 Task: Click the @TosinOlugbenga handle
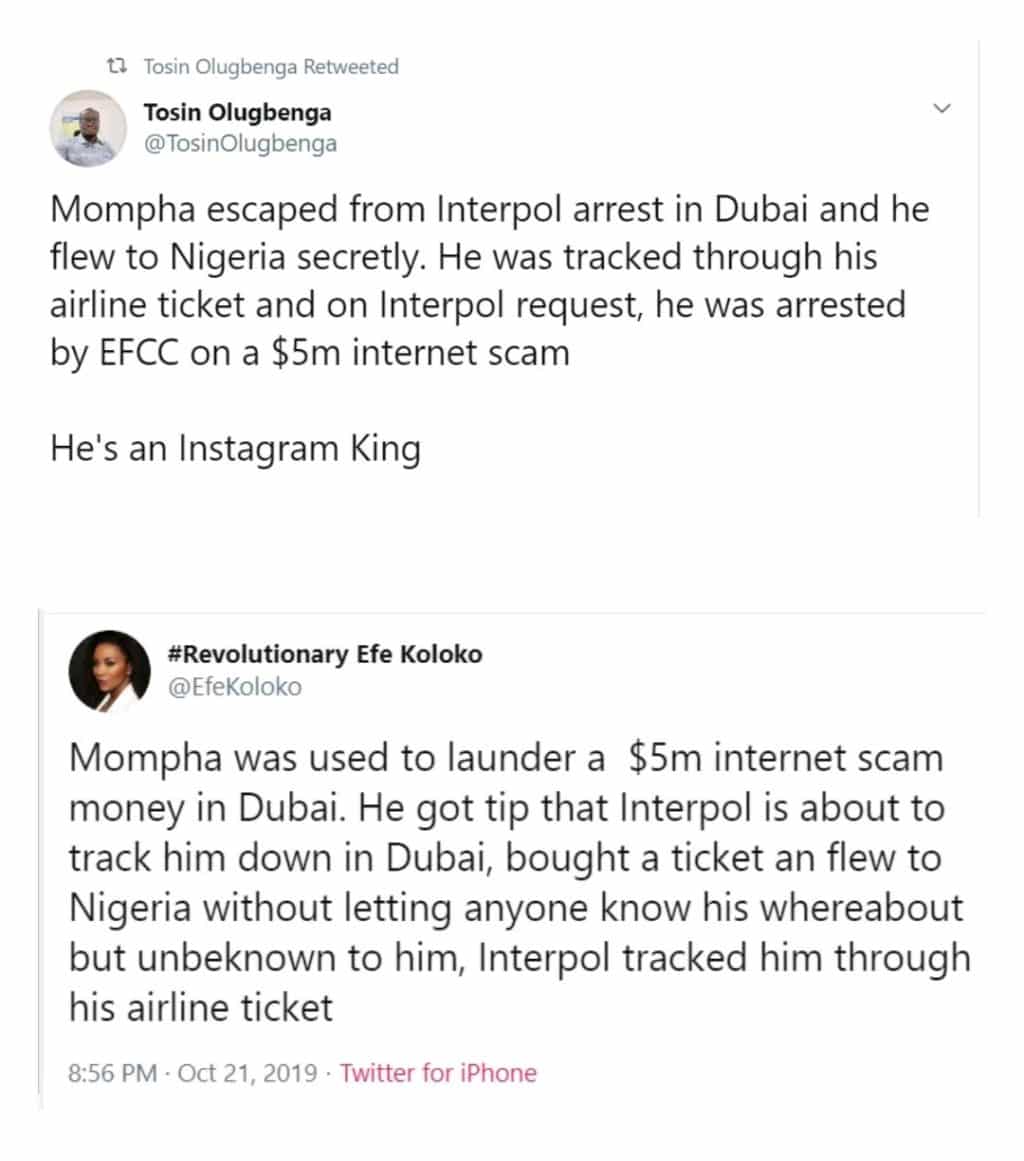tap(240, 143)
